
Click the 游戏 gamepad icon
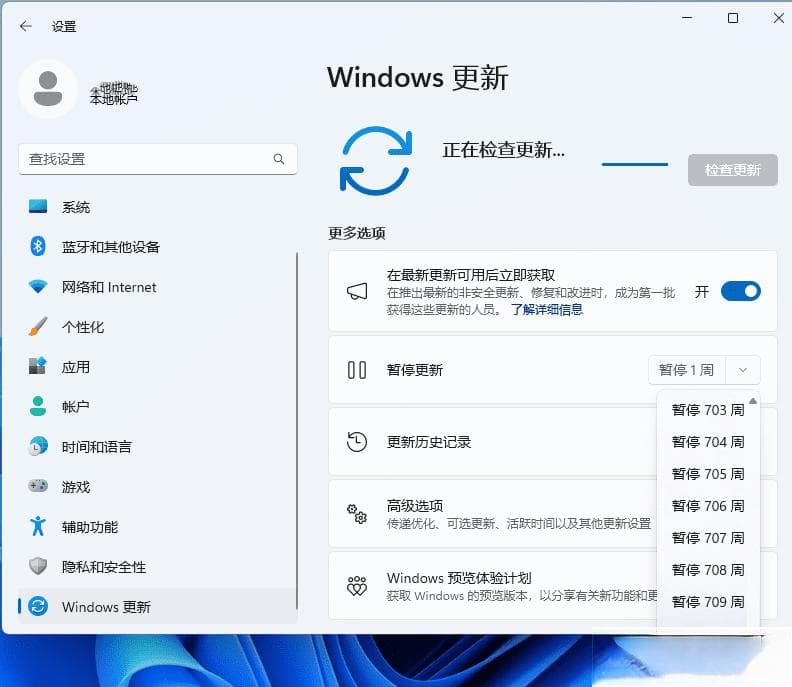click(38, 486)
